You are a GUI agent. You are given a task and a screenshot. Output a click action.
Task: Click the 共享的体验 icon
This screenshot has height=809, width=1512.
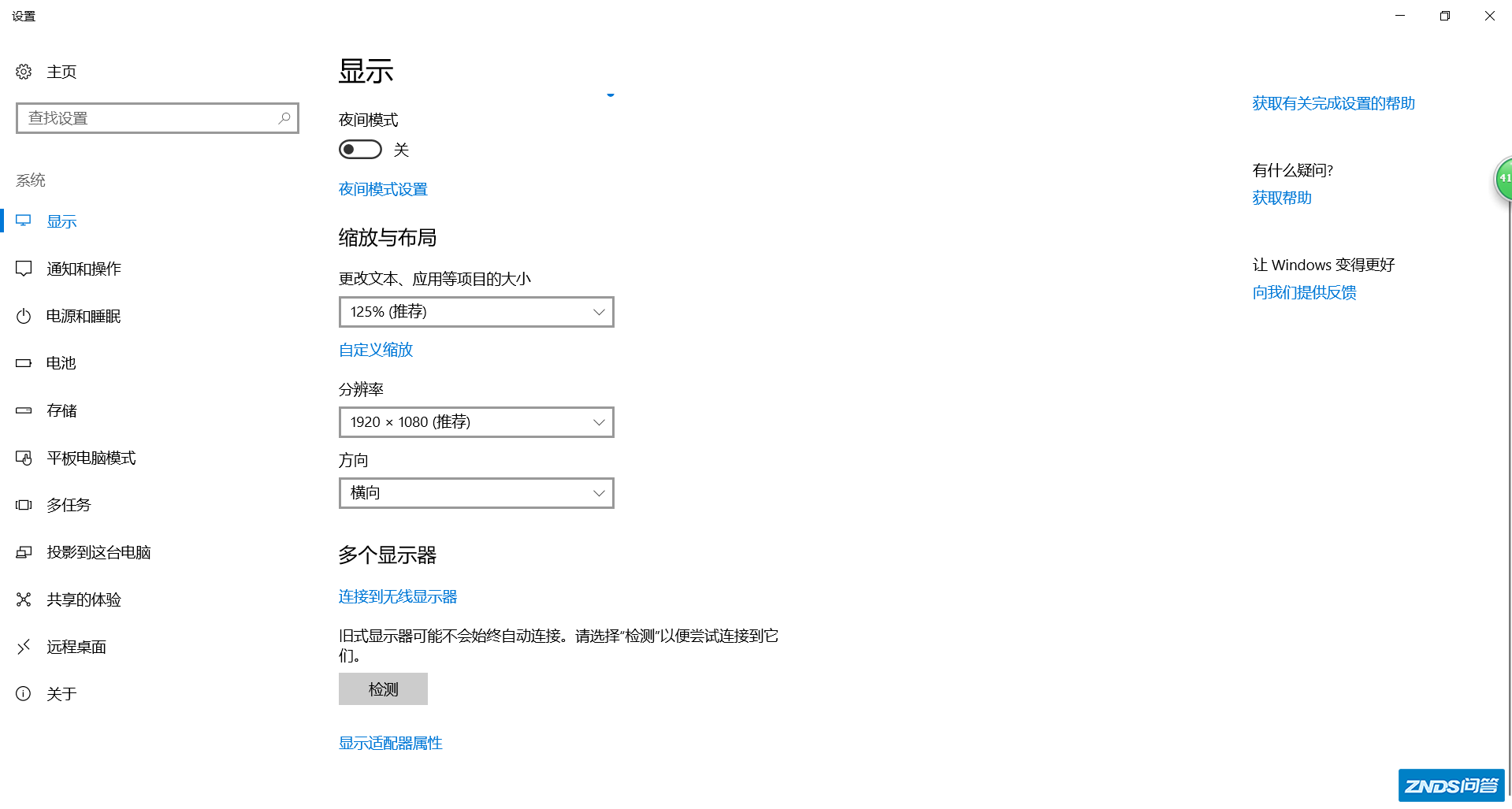coord(24,599)
